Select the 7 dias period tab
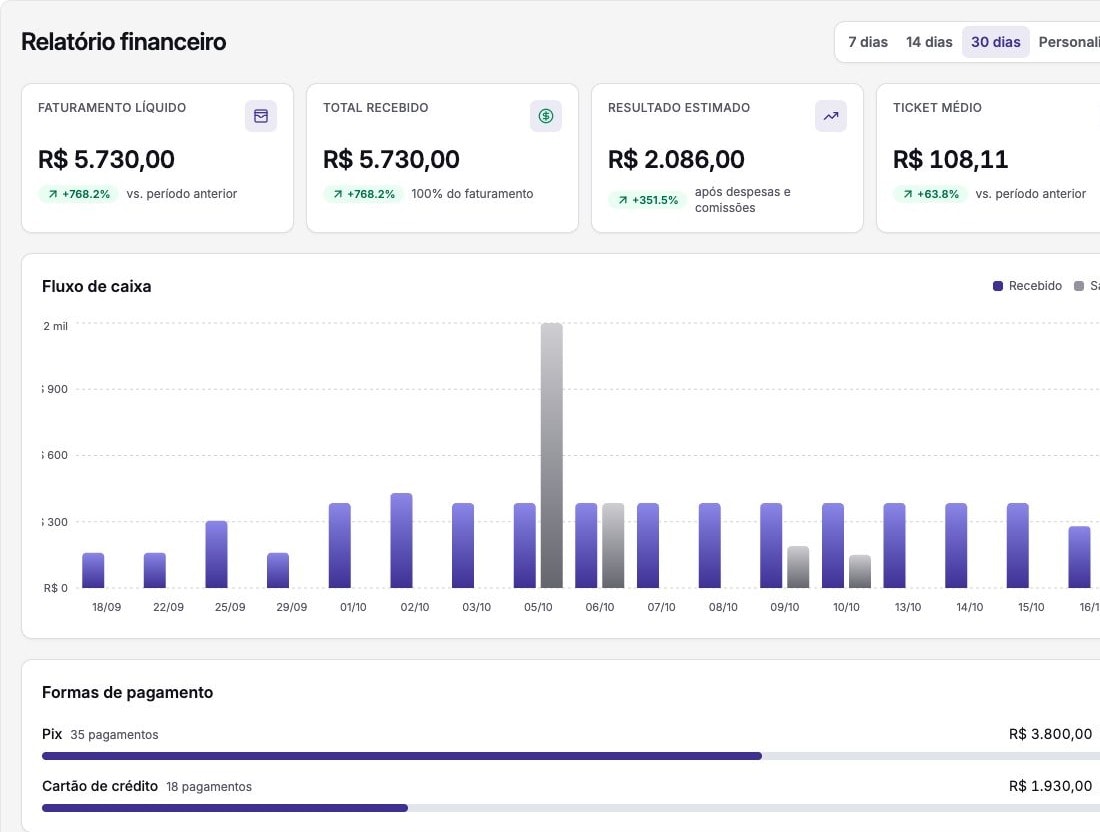This screenshot has height=832, width=1100. (x=868, y=42)
